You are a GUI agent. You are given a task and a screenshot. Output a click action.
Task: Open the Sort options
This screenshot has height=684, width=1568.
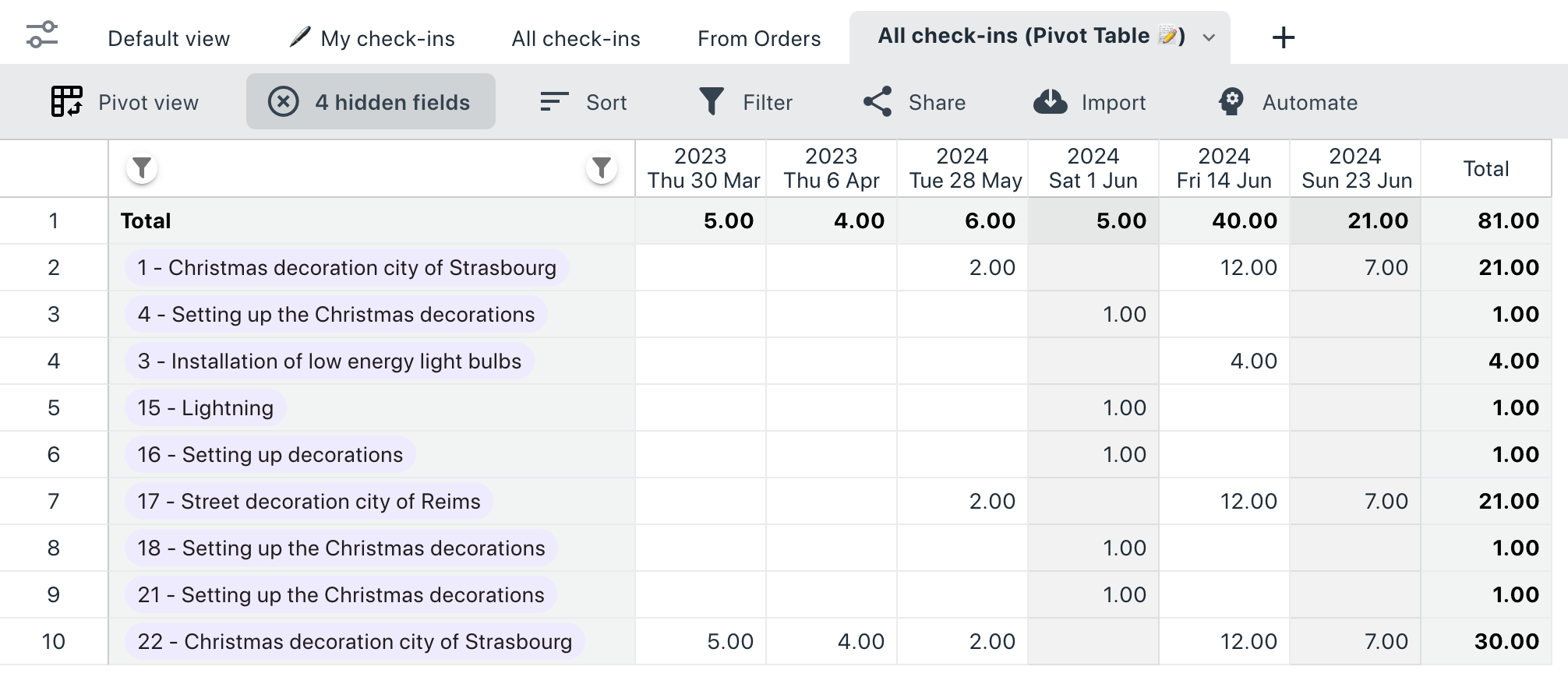583,102
